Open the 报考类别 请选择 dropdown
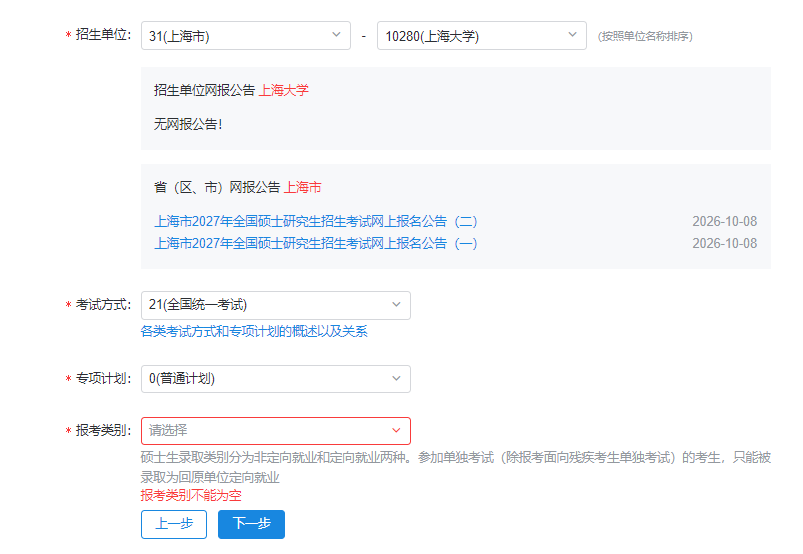The image size is (803, 554). click(x=276, y=431)
